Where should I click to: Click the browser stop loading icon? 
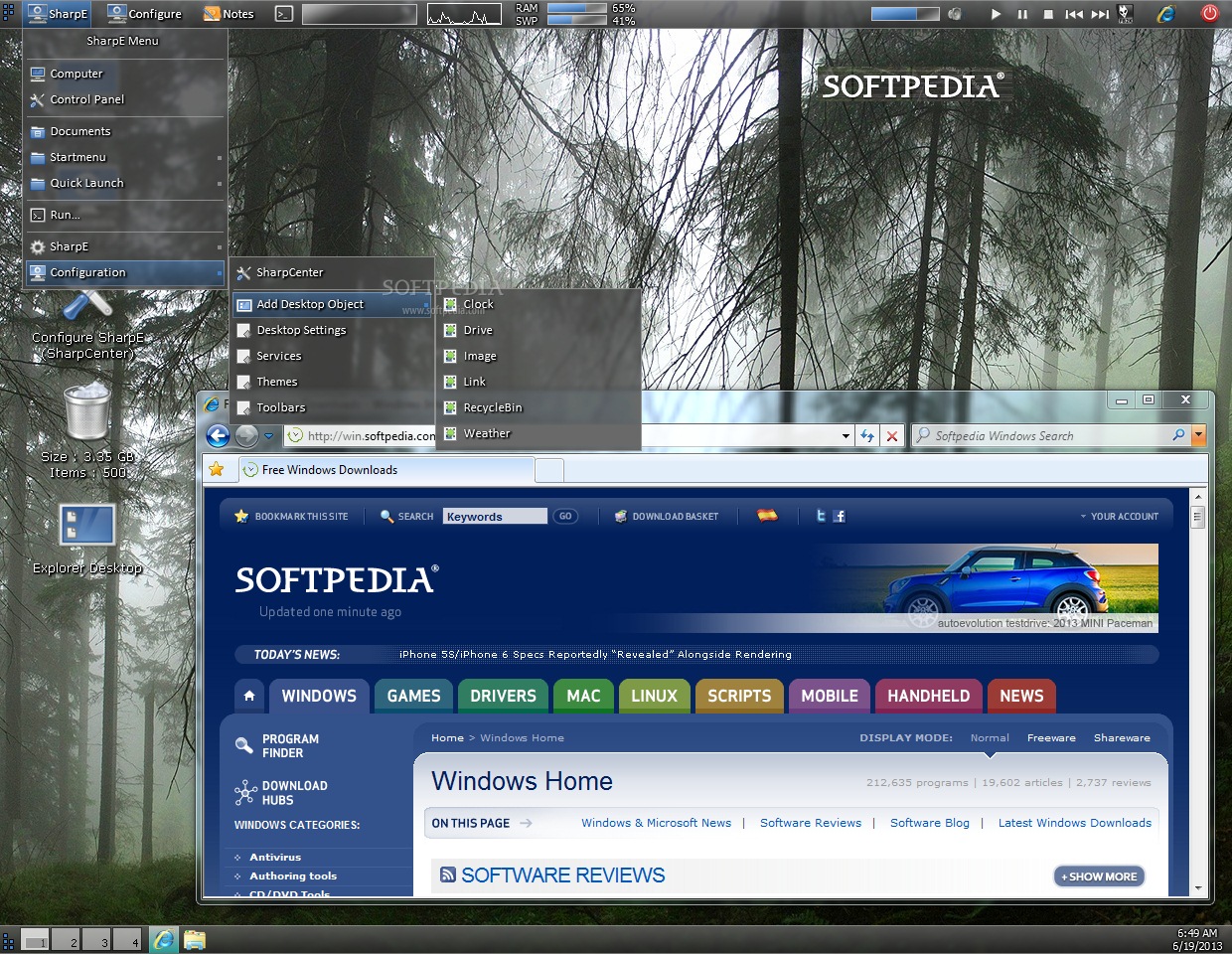tap(892, 436)
